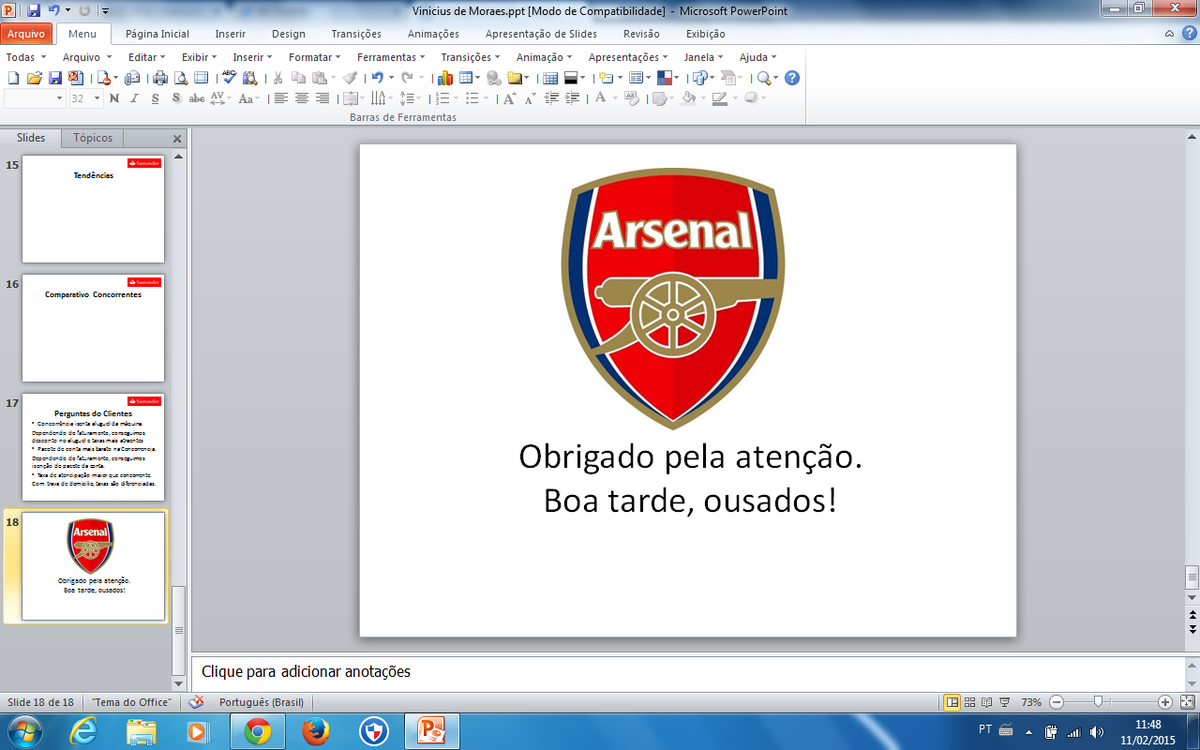Image resolution: width=1200 pixels, height=750 pixels.
Task: Open the Arquivo file tab
Action: [26, 33]
